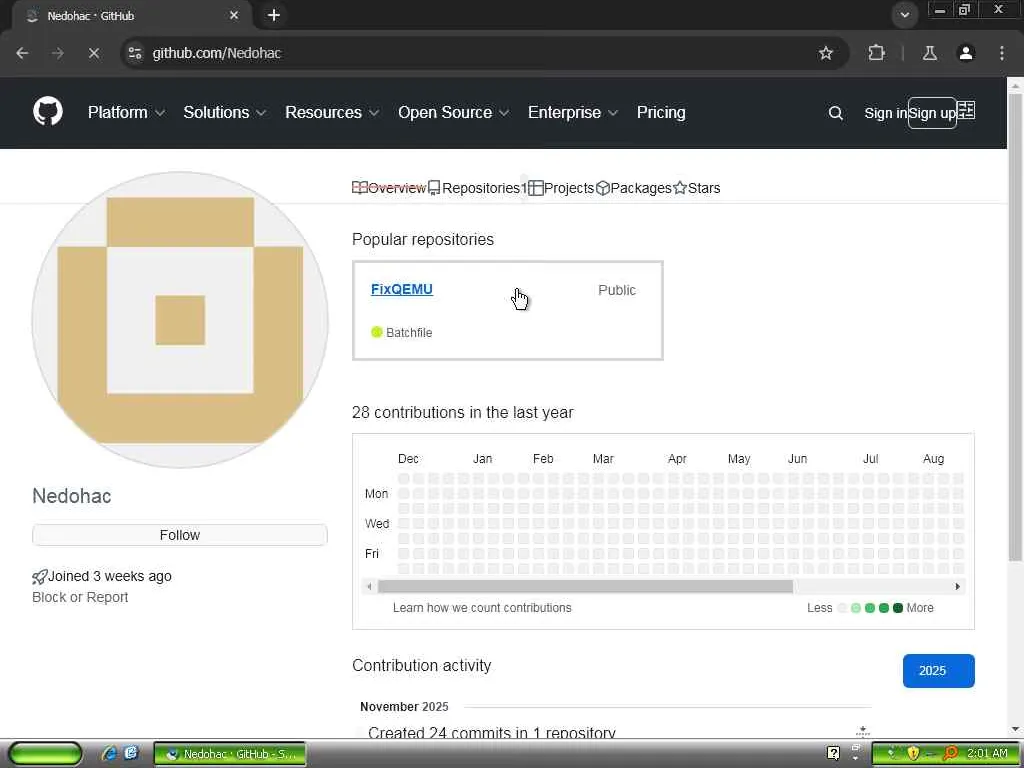Click the second quick launch browser icon
This screenshot has width=1024, height=768.
[131, 753]
